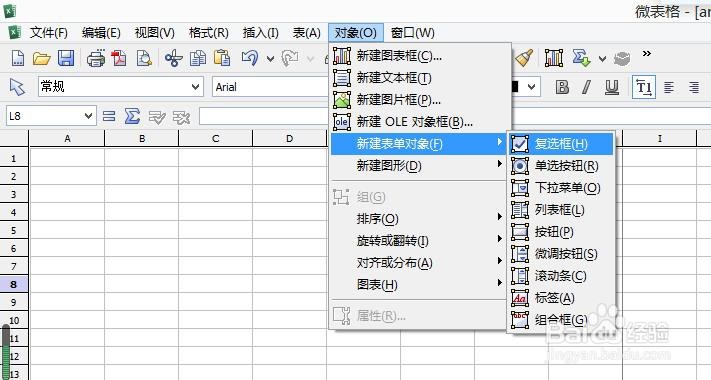Click the Redo arrow icon
Viewport: 711px width, 380px height.
[290, 58]
